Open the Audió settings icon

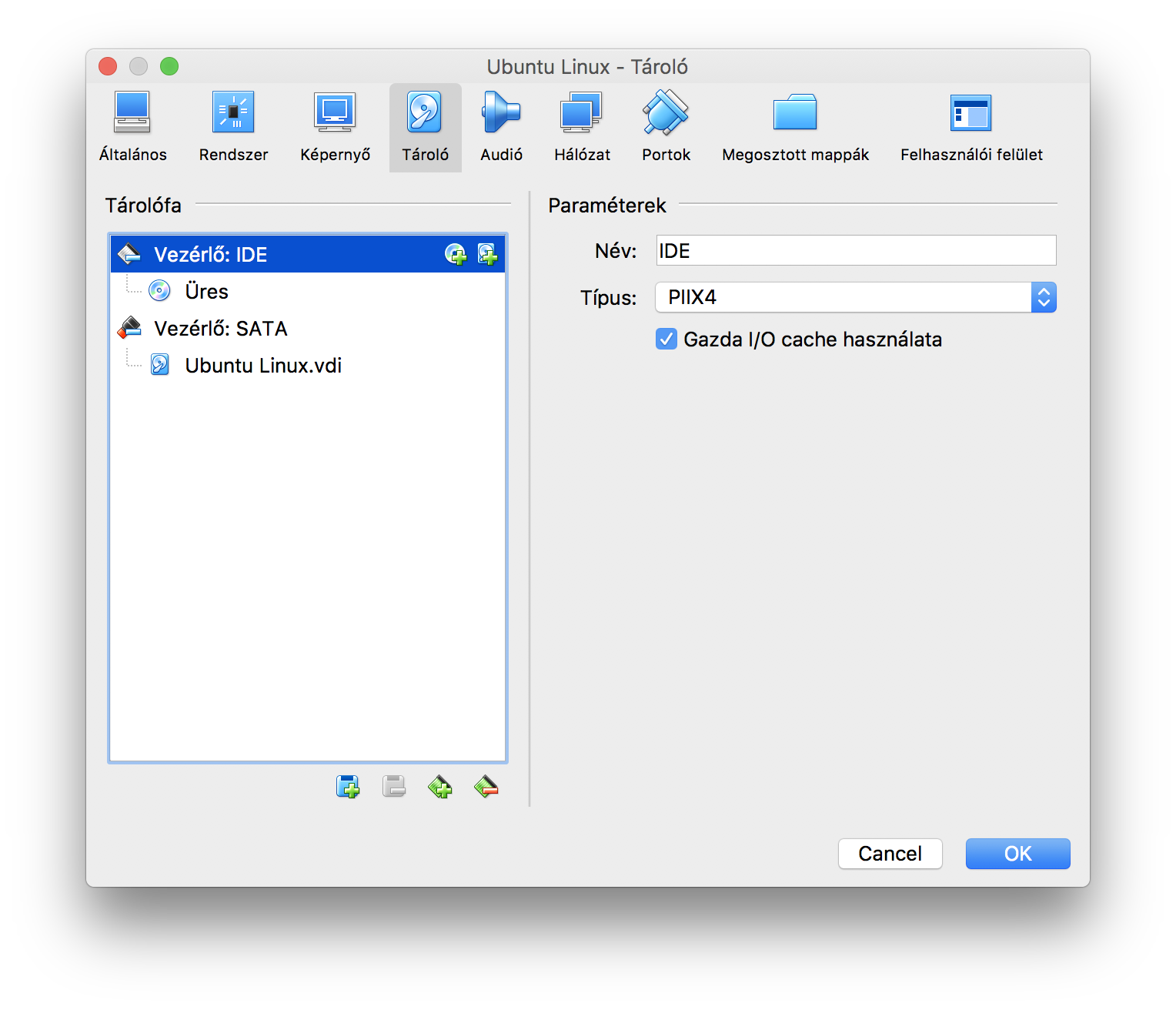[x=501, y=112]
